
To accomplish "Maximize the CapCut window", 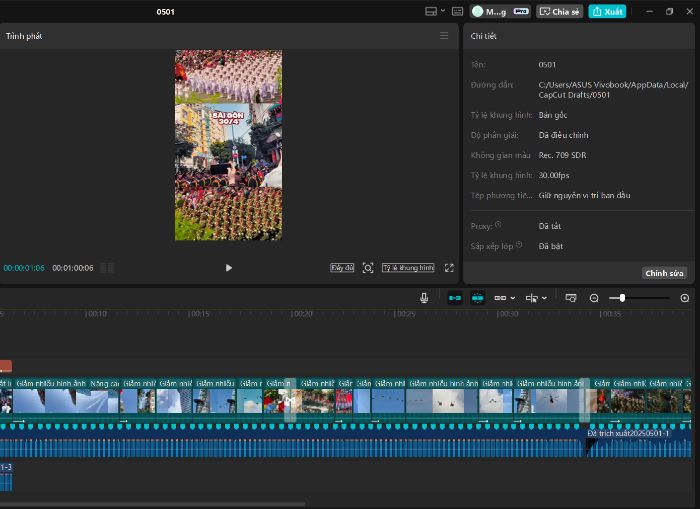I will pos(669,12).
